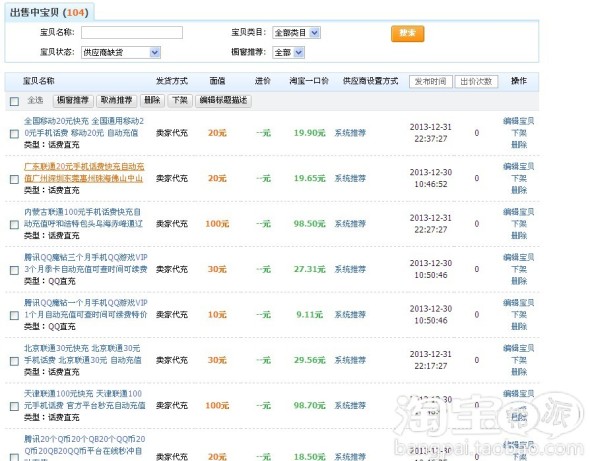This screenshot has width=590, height=461.
Task: Open the 宝贝类目 全部类目 dropdown
Action: click(297, 33)
